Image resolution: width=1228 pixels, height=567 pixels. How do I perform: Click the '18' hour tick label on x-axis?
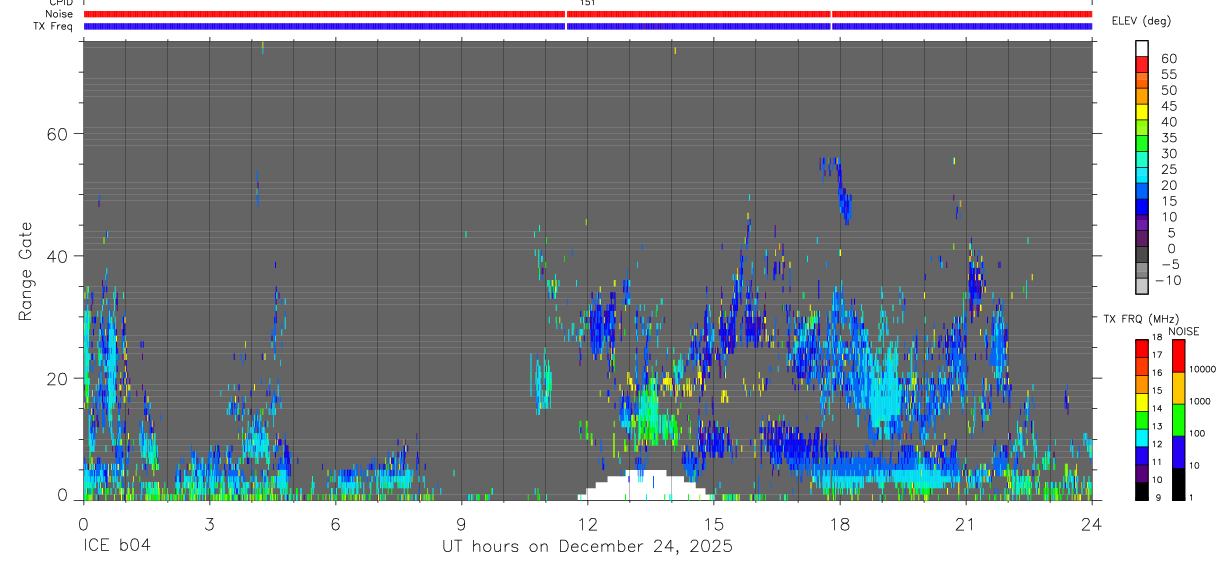(840, 524)
